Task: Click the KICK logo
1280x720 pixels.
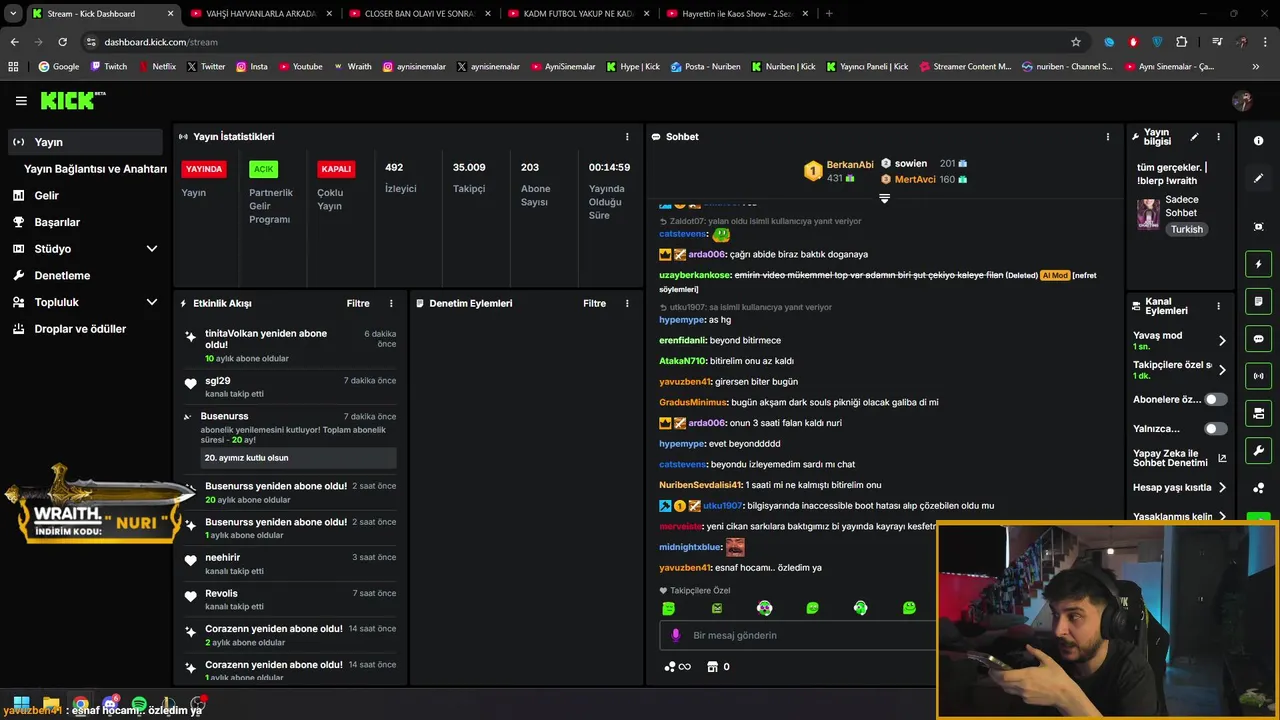Action: [x=72, y=100]
